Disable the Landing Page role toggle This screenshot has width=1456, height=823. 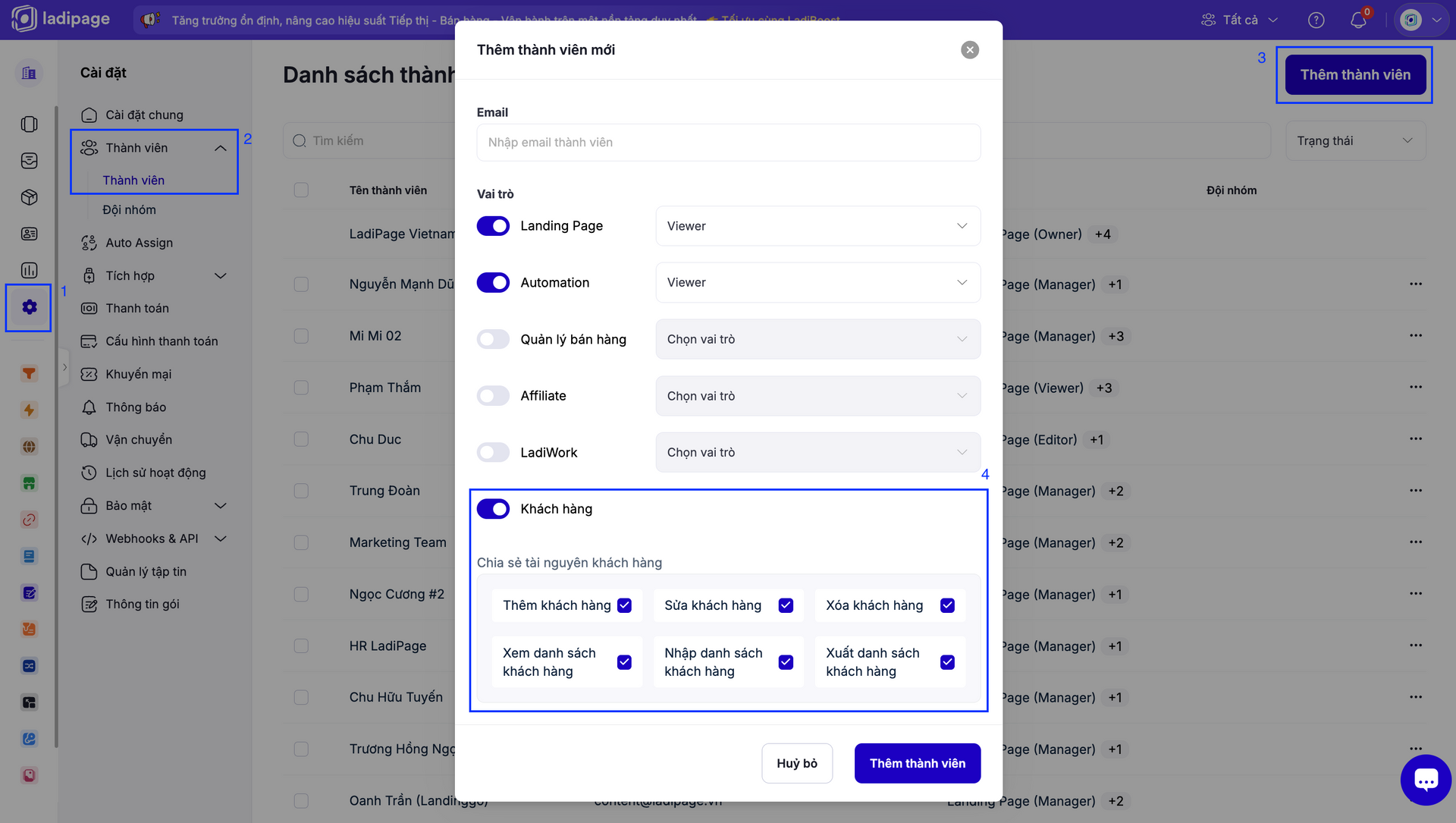click(493, 226)
